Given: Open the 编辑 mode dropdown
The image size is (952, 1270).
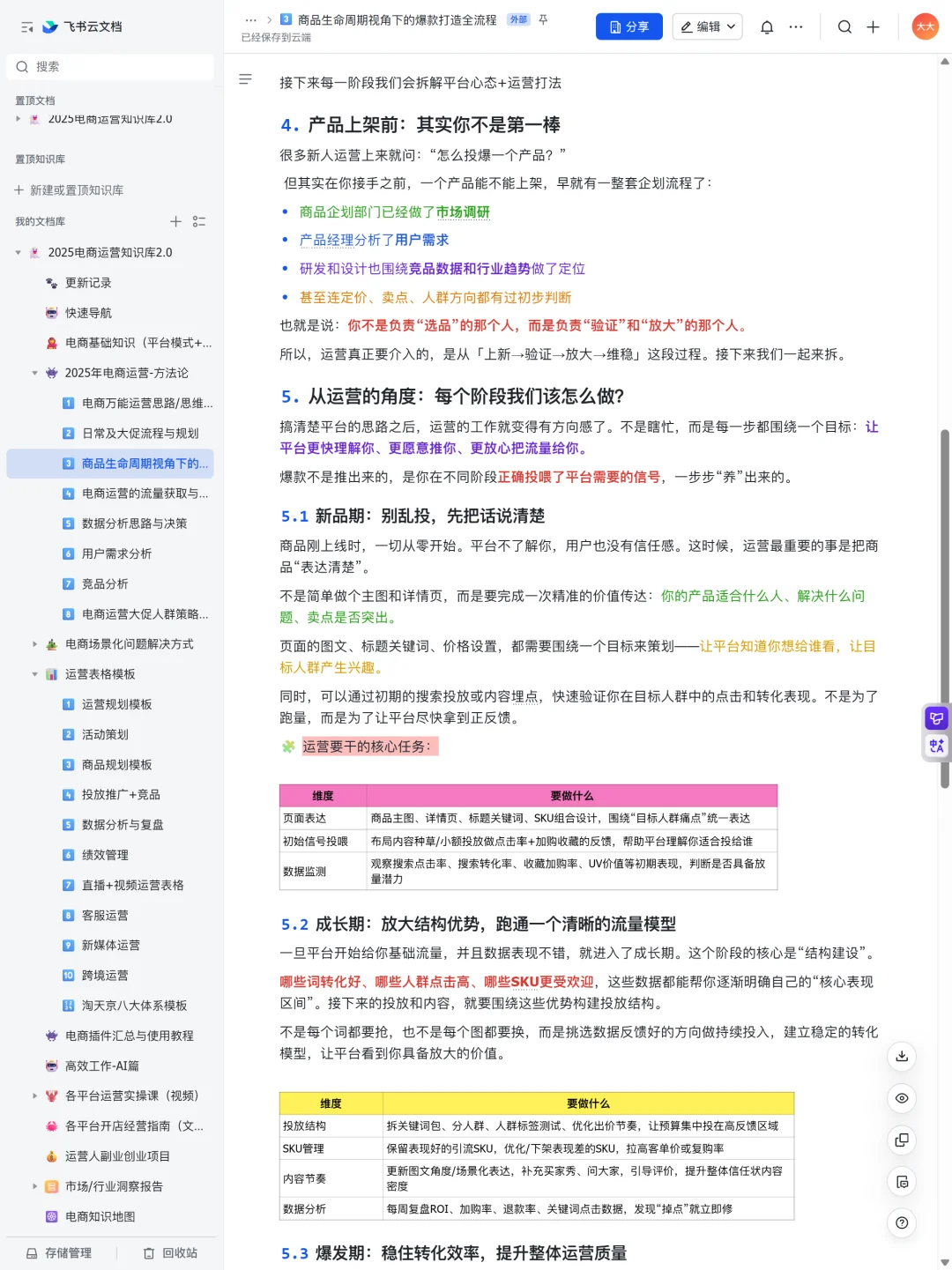Looking at the screenshot, I should pos(707,27).
